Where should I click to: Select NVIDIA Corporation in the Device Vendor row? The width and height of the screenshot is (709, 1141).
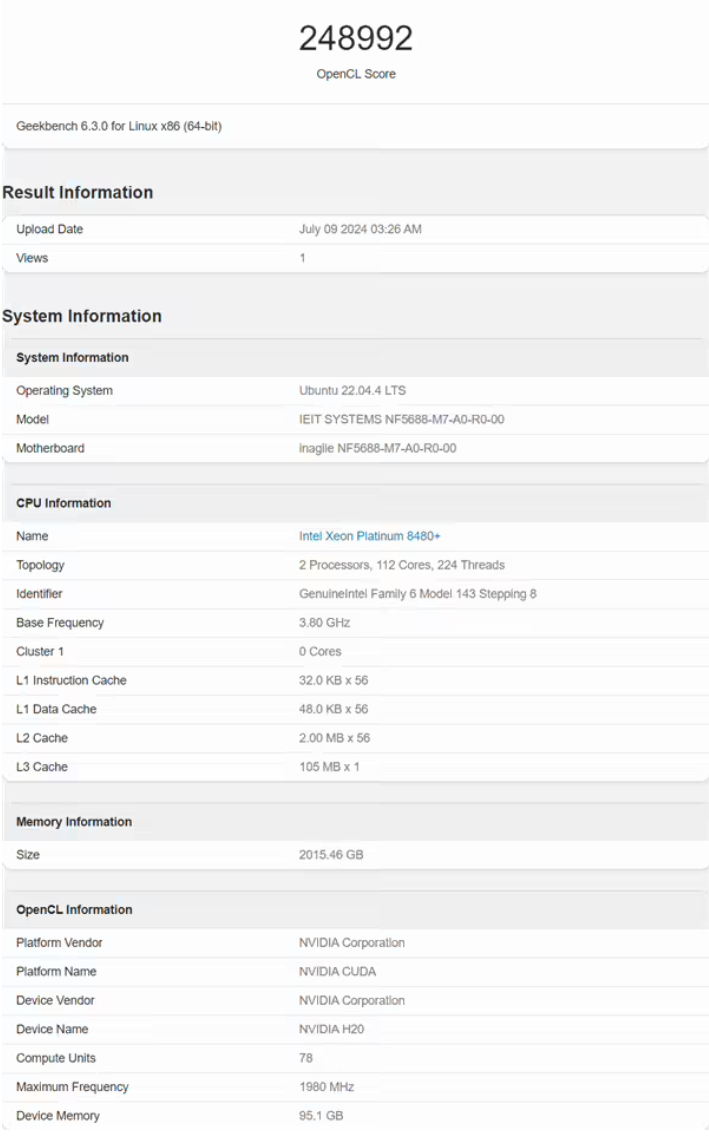(x=352, y=1001)
